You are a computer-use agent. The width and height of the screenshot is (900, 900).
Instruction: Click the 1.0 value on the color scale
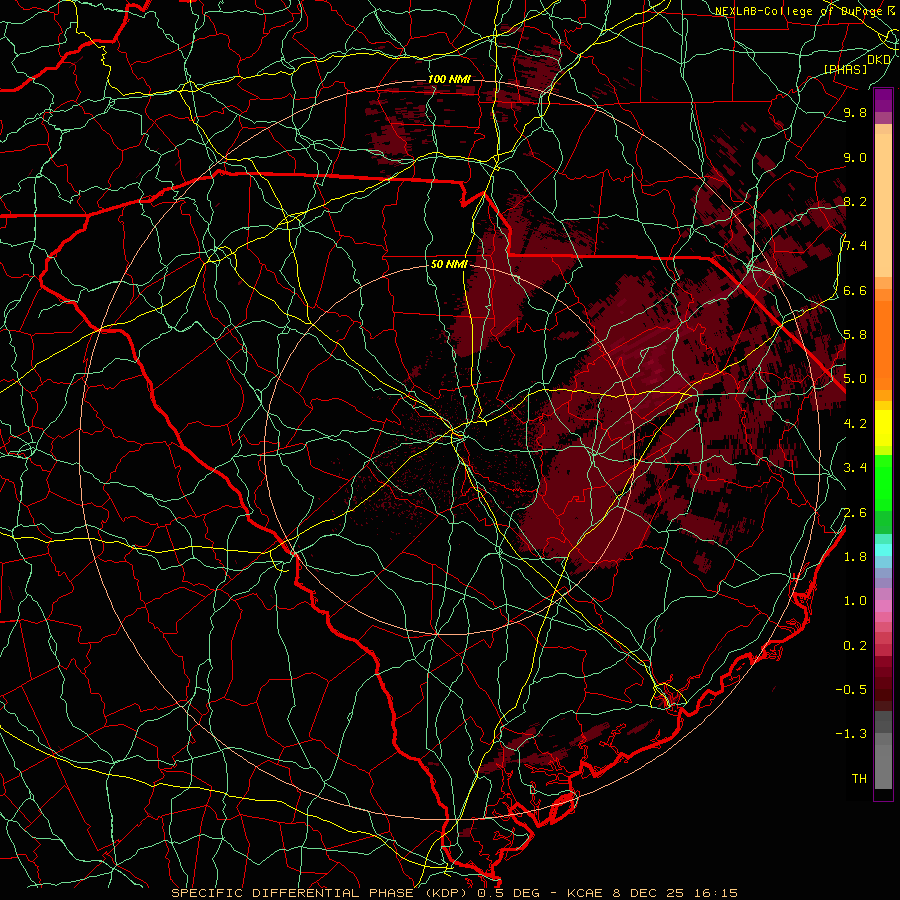(x=855, y=601)
